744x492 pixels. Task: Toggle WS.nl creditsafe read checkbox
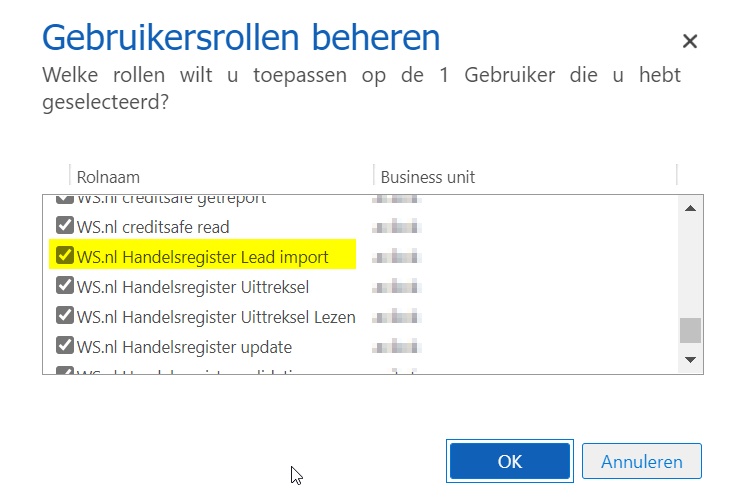[65, 227]
